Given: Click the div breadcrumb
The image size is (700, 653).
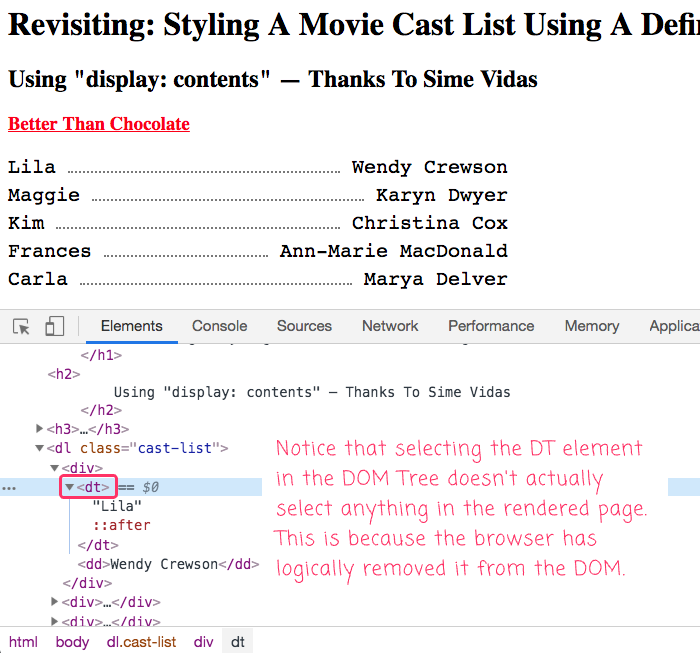Looking at the screenshot, I should pyautogui.click(x=203, y=642).
